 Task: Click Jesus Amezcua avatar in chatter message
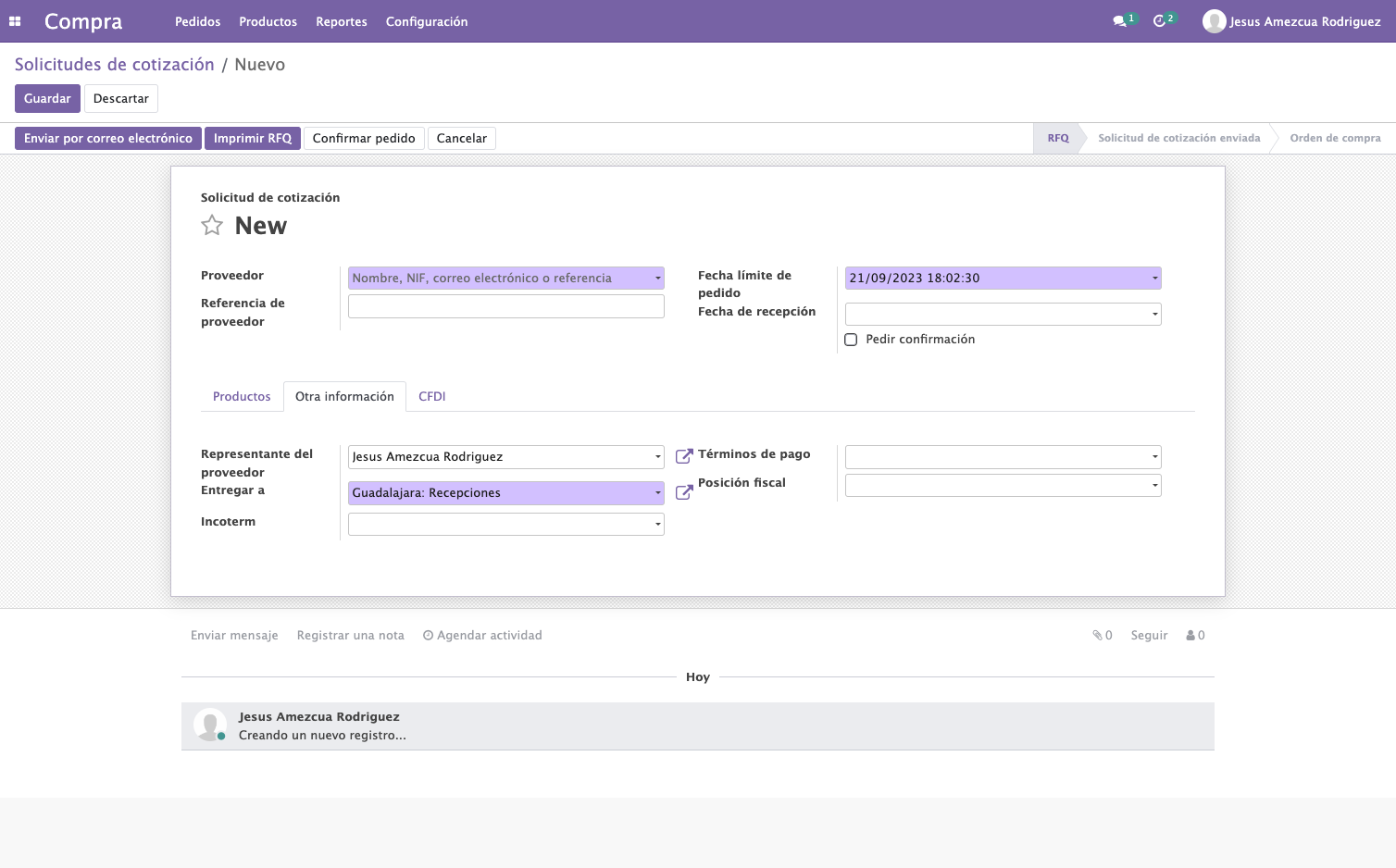tap(210, 725)
